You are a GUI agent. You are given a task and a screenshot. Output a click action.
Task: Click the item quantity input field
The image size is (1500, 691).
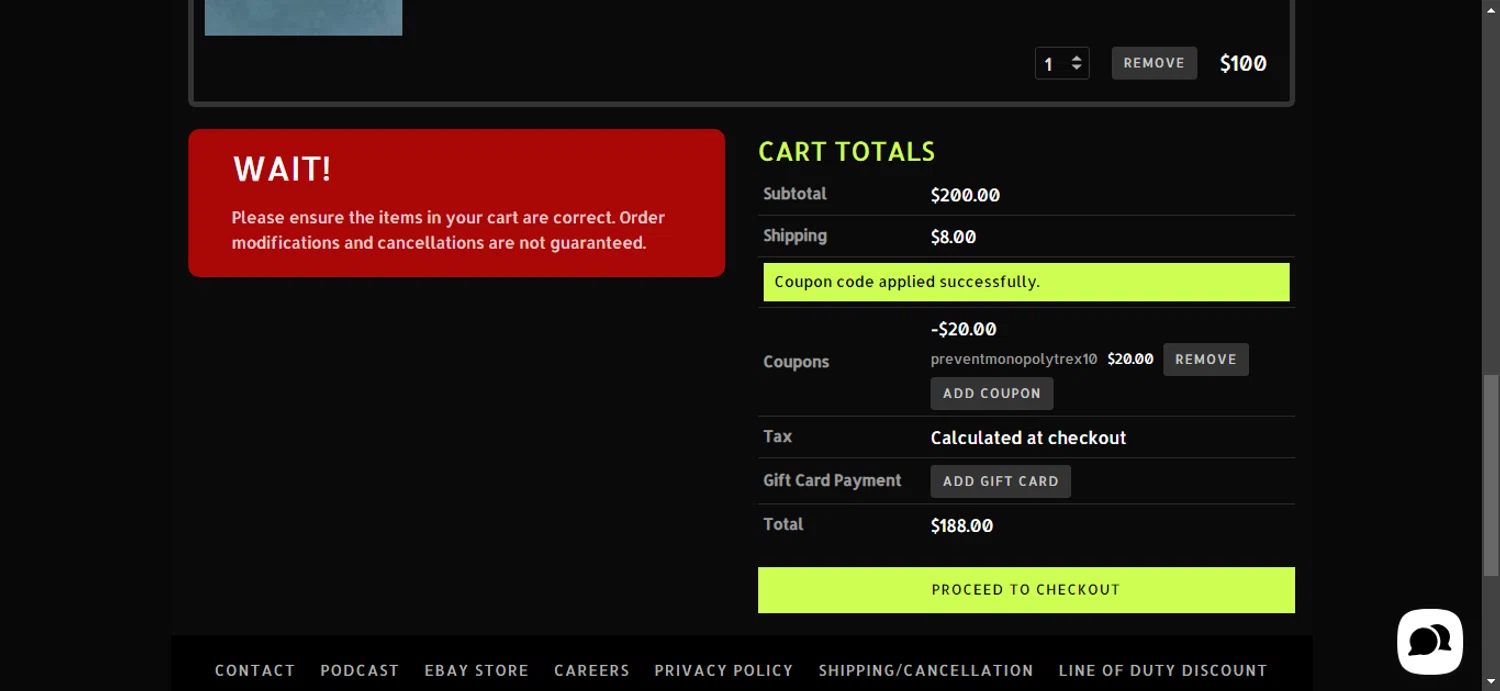pyautogui.click(x=1052, y=64)
